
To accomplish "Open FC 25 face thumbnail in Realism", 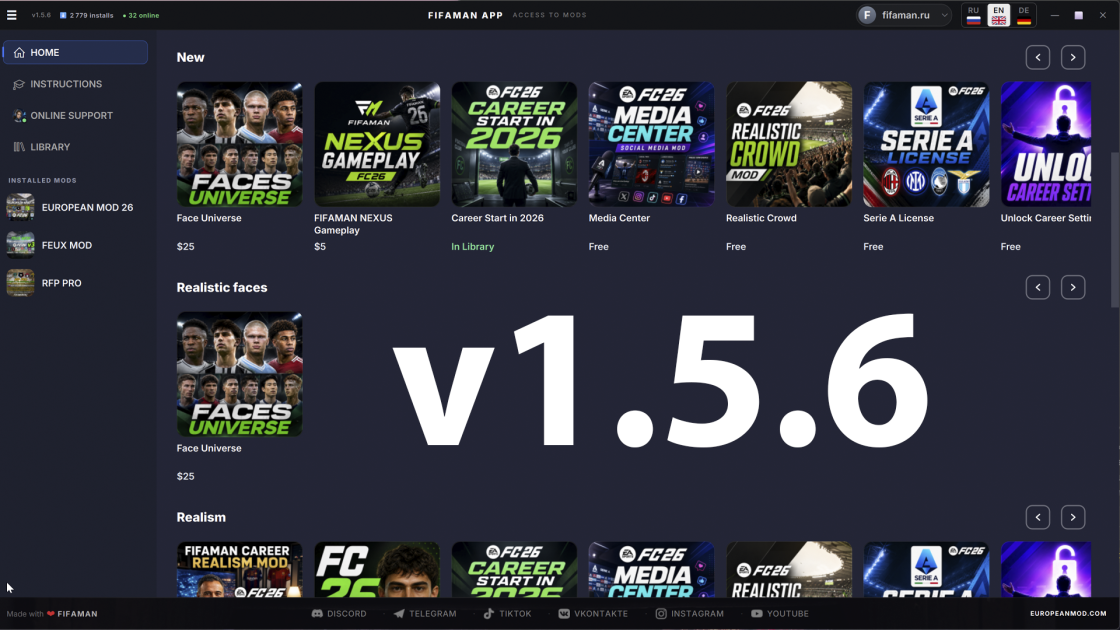I will 377,569.
